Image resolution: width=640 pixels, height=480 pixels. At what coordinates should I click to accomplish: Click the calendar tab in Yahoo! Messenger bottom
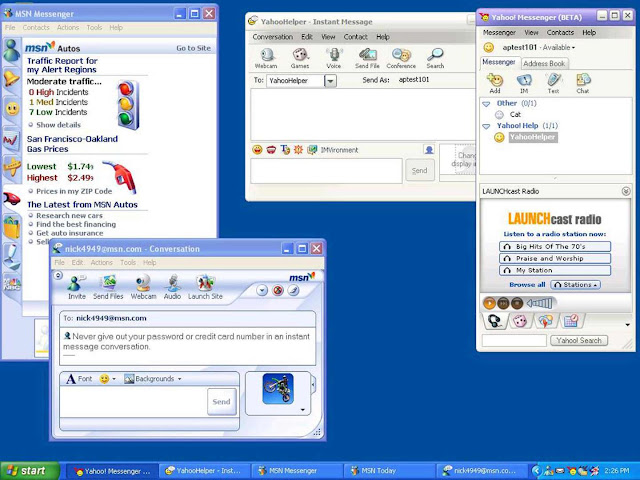pyautogui.click(x=571, y=321)
